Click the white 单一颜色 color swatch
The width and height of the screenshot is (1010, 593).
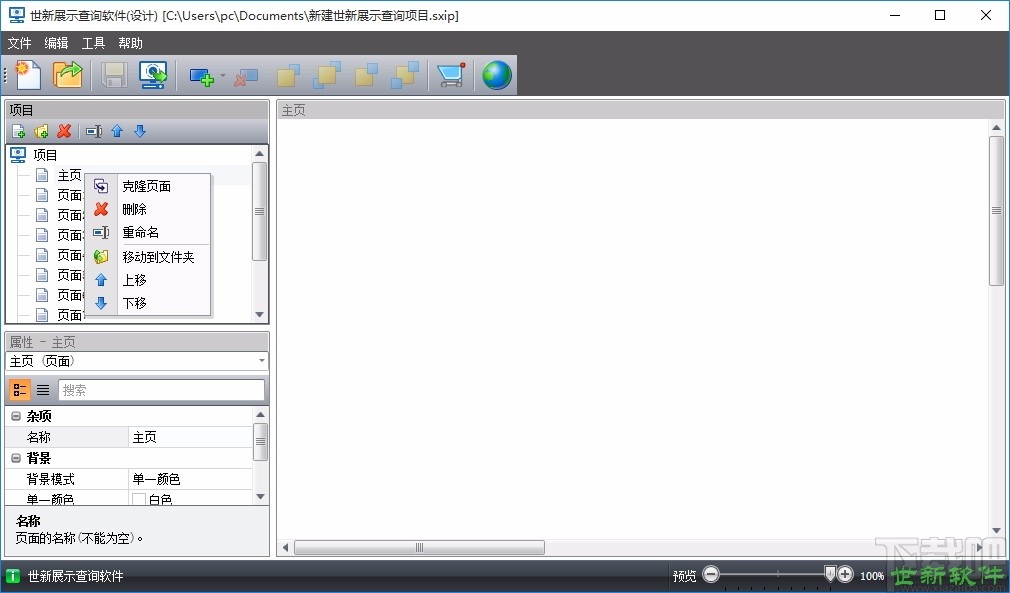point(138,500)
